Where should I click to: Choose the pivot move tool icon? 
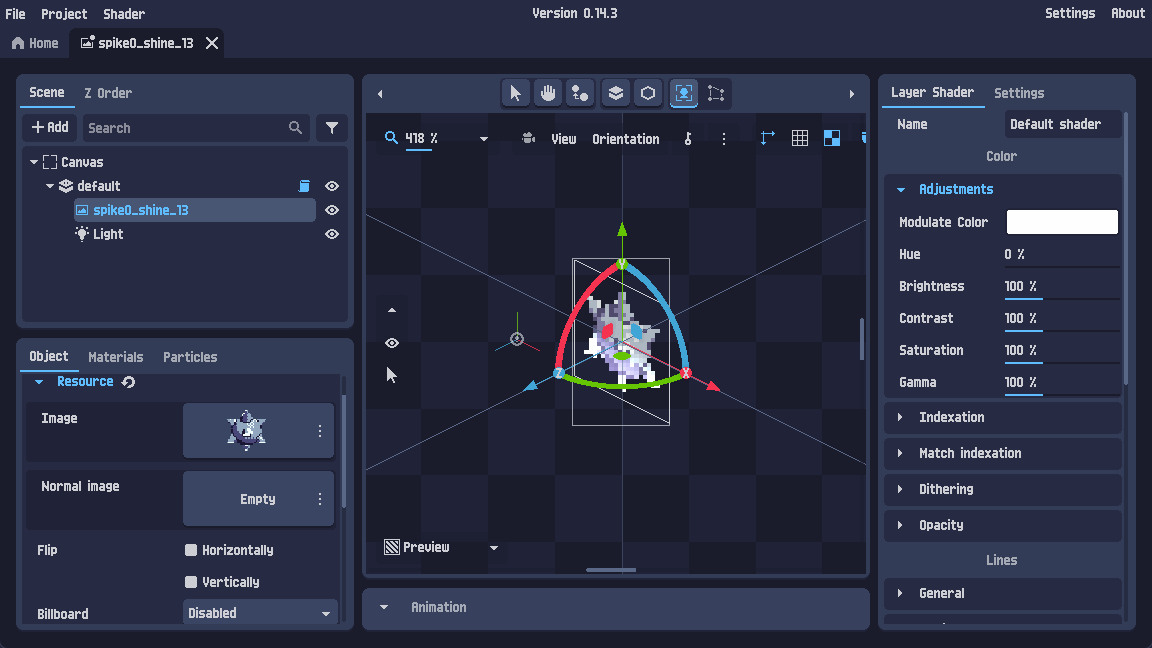580,93
